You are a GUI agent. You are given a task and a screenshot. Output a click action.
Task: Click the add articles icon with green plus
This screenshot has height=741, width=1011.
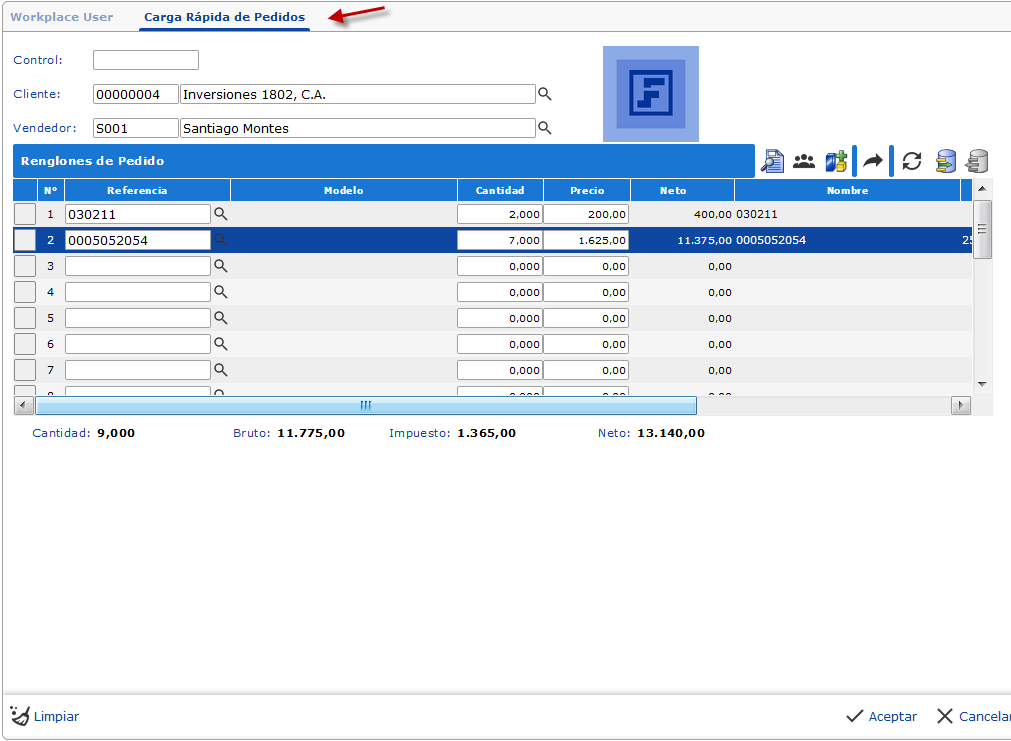coord(836,161)
